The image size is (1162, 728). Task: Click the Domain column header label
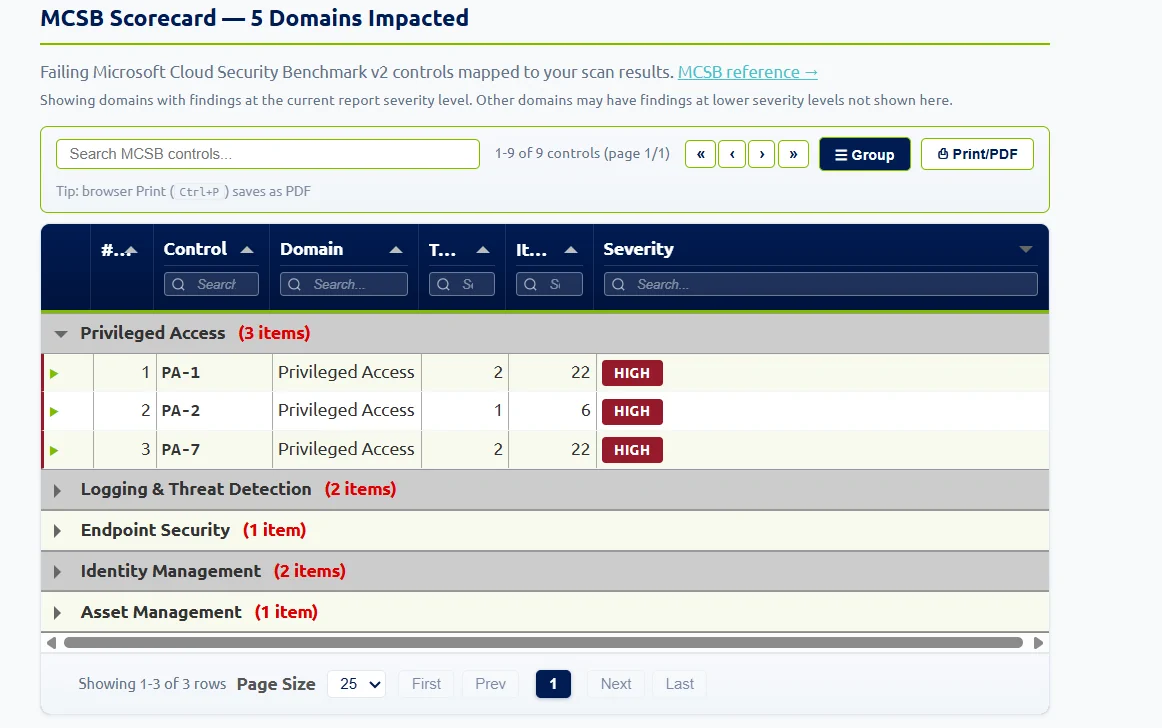pos(311,249)
